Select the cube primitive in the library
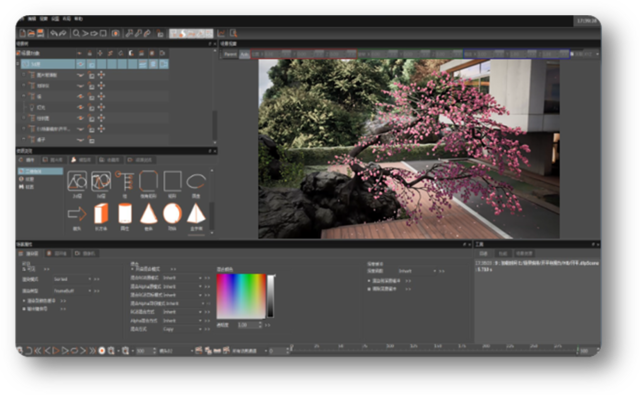This screenshot has height=395, width=640. click(x=101, y=213)
